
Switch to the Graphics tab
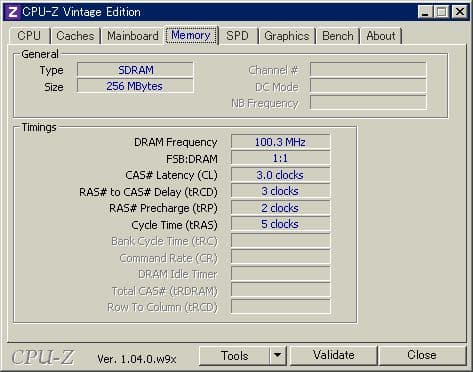coord(287,36)
